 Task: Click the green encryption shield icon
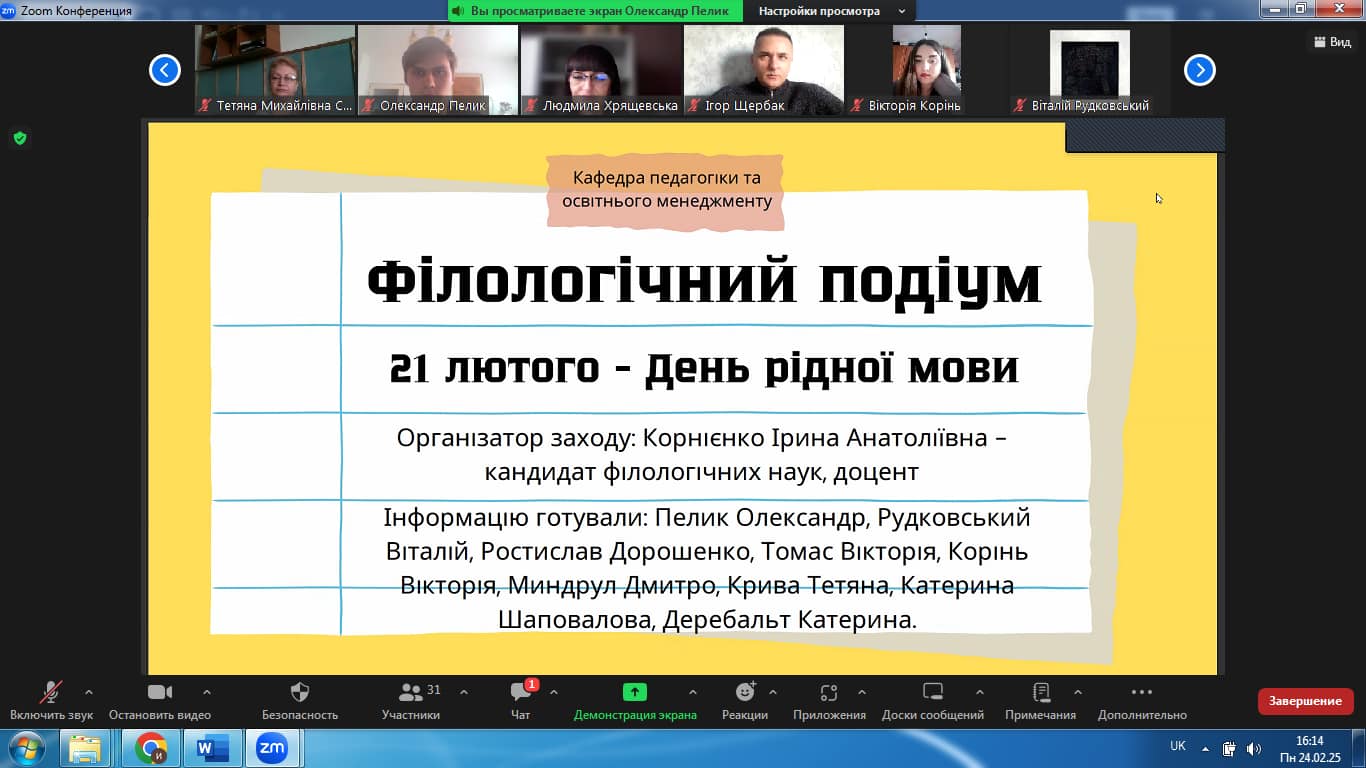[20, 138]
